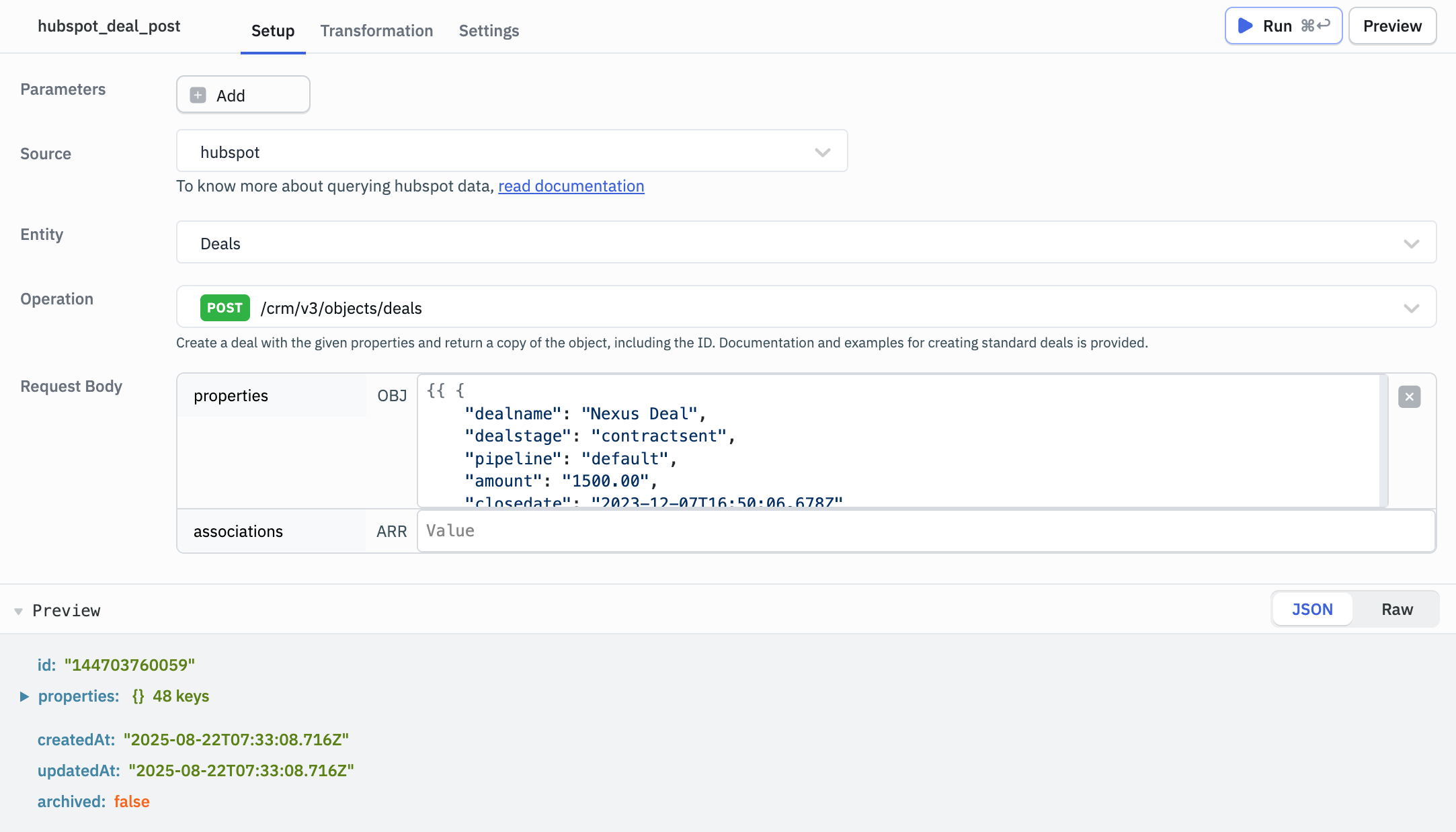Click the green POST method badge
The height and width of the screenshot is (832, 1456).
[x=224, y=308]
